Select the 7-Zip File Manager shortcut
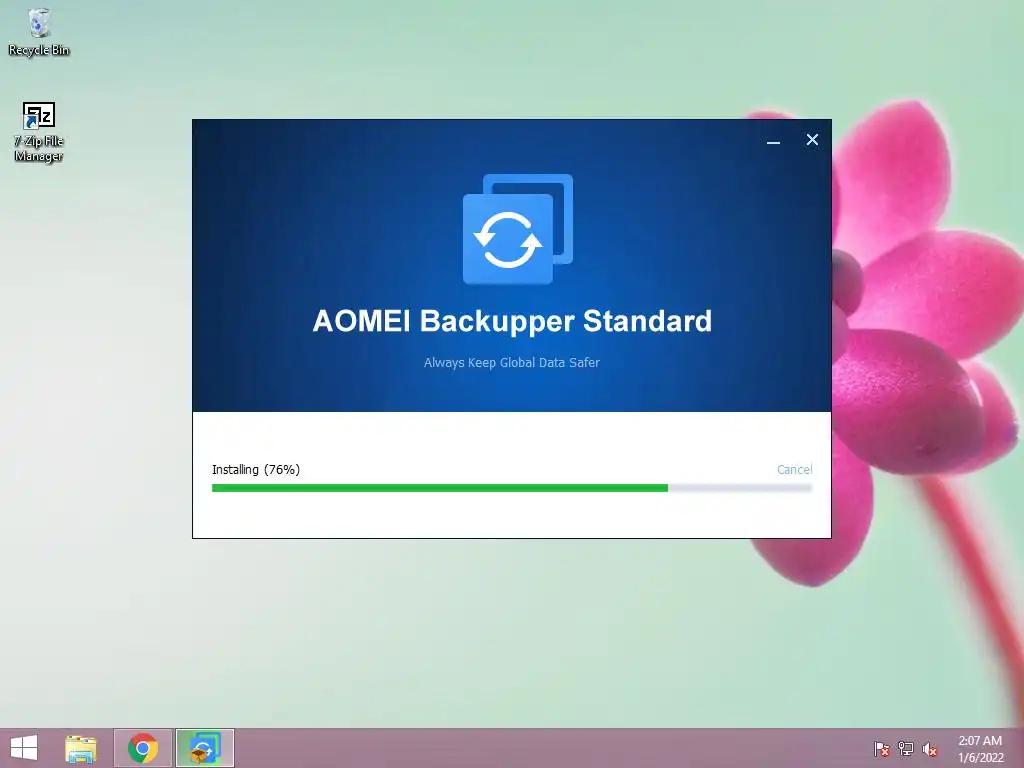The image size is (1024, 768). point(39,132)
